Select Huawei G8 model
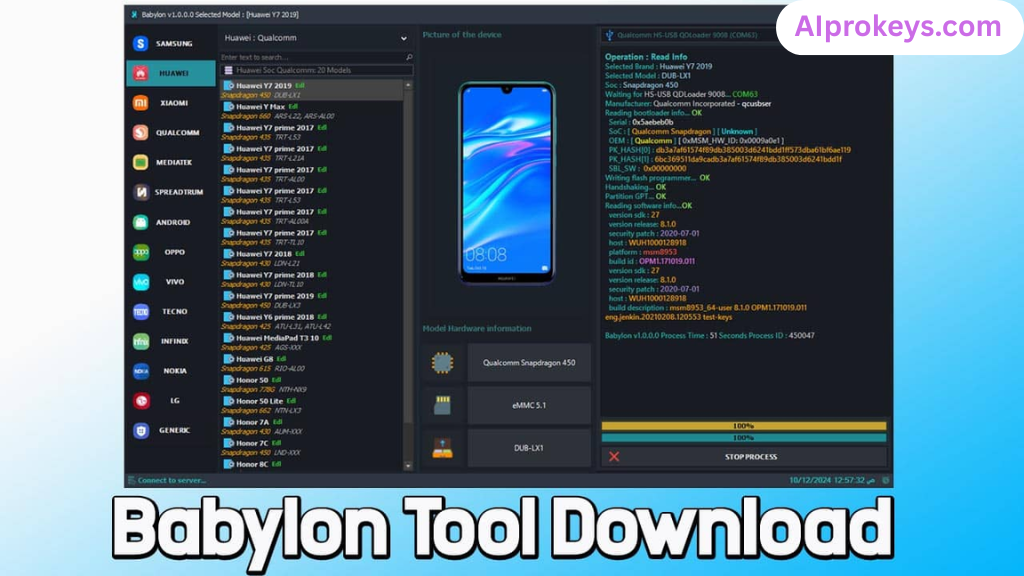The width and height of the screenshot is (1024, 576). (x=312, y=364)
